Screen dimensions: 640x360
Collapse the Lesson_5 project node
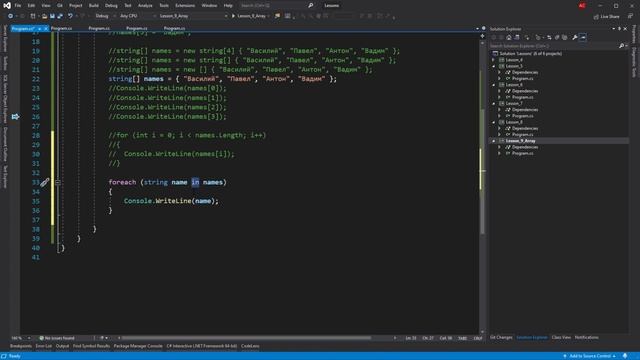click(493, 66)
